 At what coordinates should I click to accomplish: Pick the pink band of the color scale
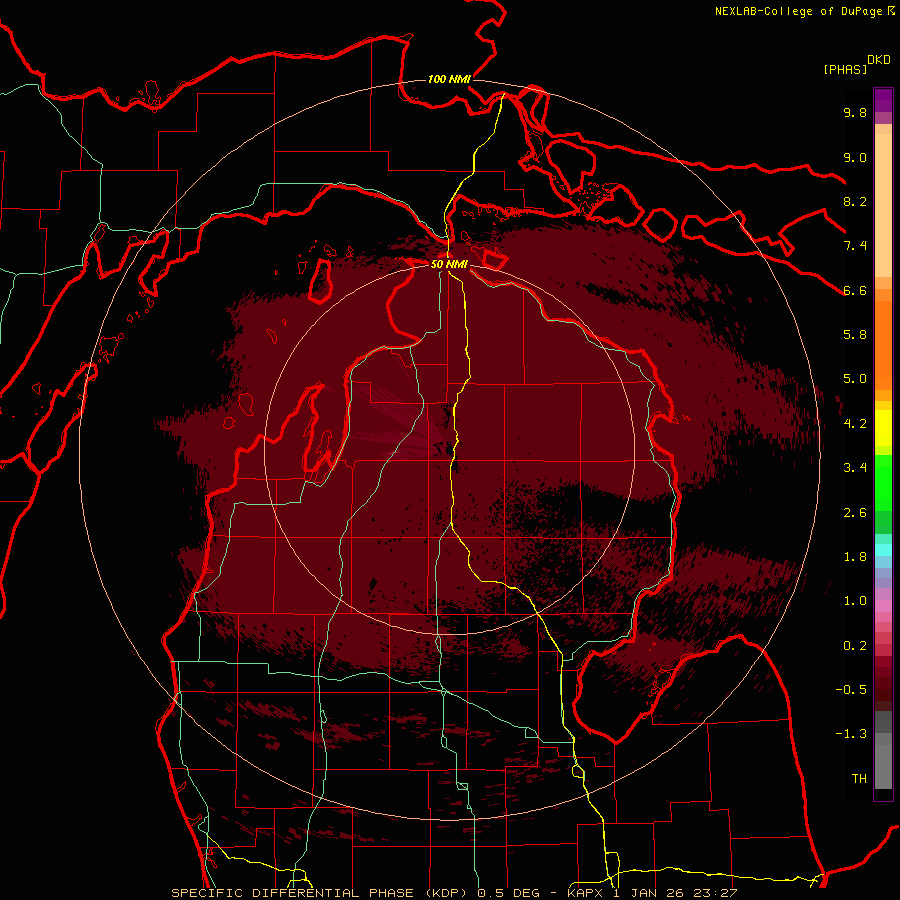[x=883, y=606]
